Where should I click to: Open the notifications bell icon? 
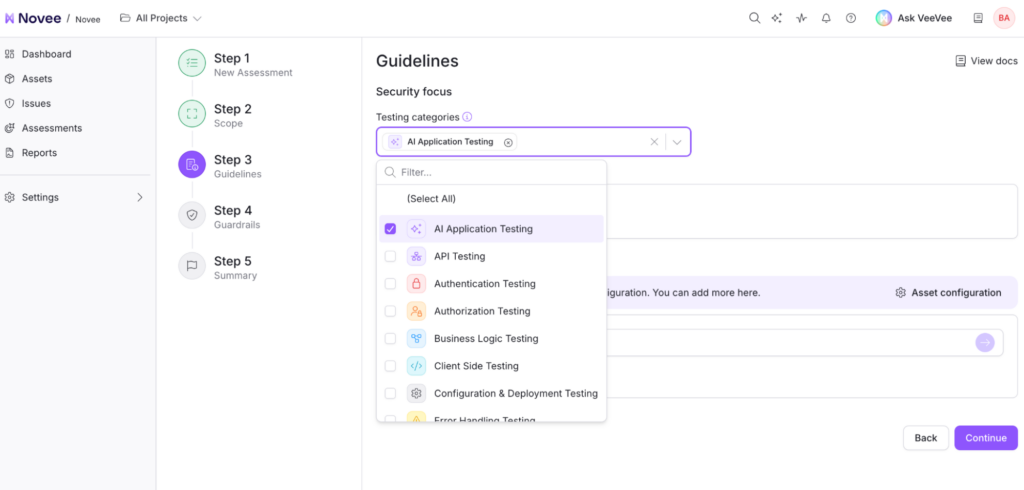click(x=826, y=18)
